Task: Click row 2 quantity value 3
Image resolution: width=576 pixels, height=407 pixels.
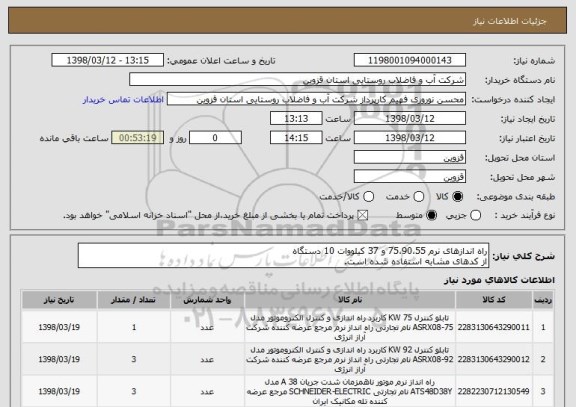Action: (134, 359)
